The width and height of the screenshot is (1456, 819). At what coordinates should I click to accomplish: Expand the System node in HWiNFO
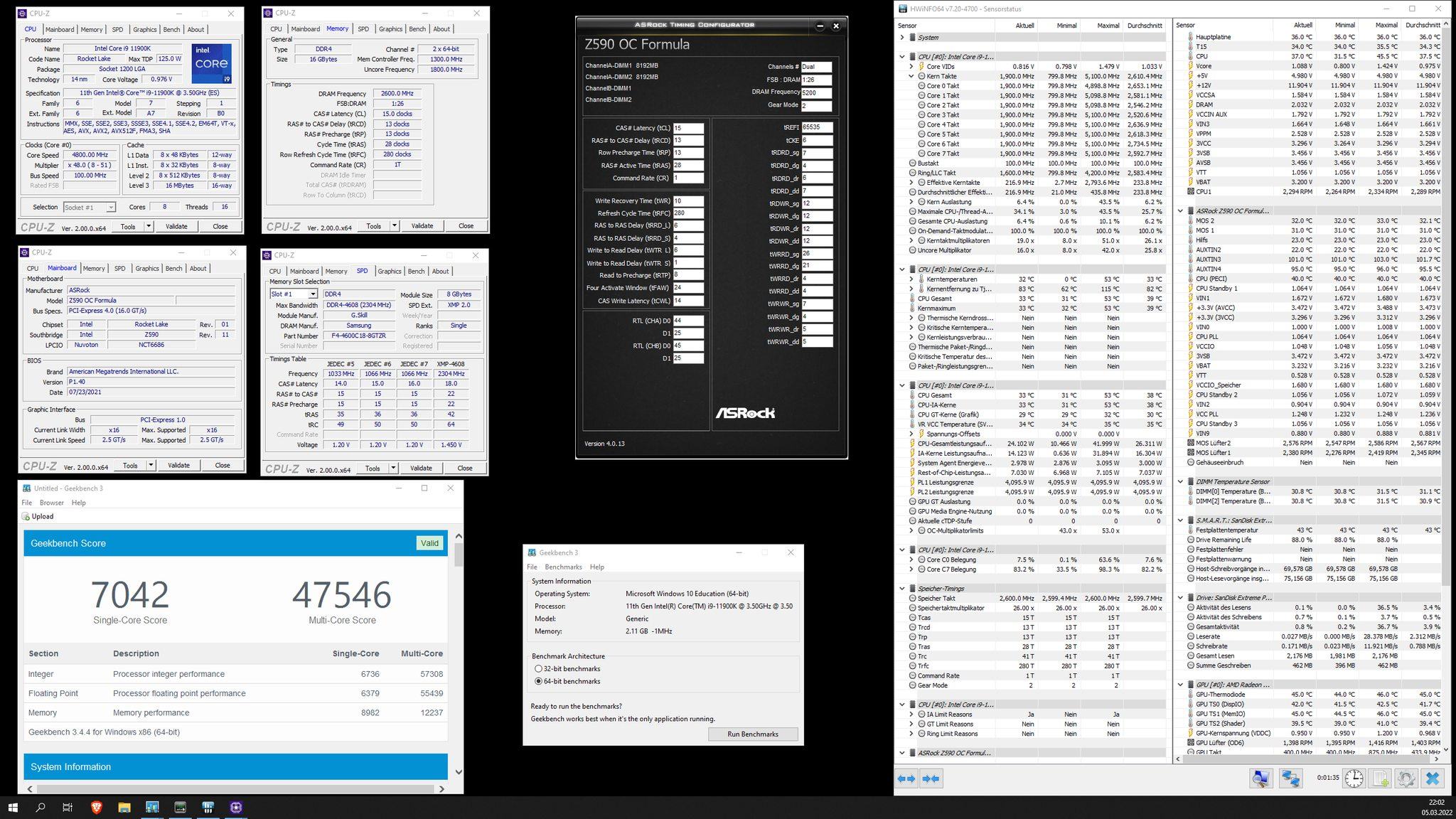pyautogui.click(x=902, y=37)
